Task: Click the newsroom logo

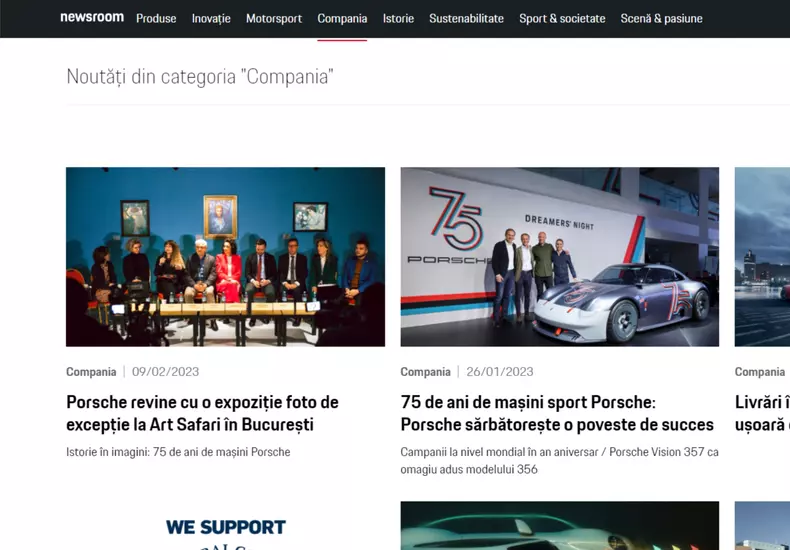Action: point(92,18)
